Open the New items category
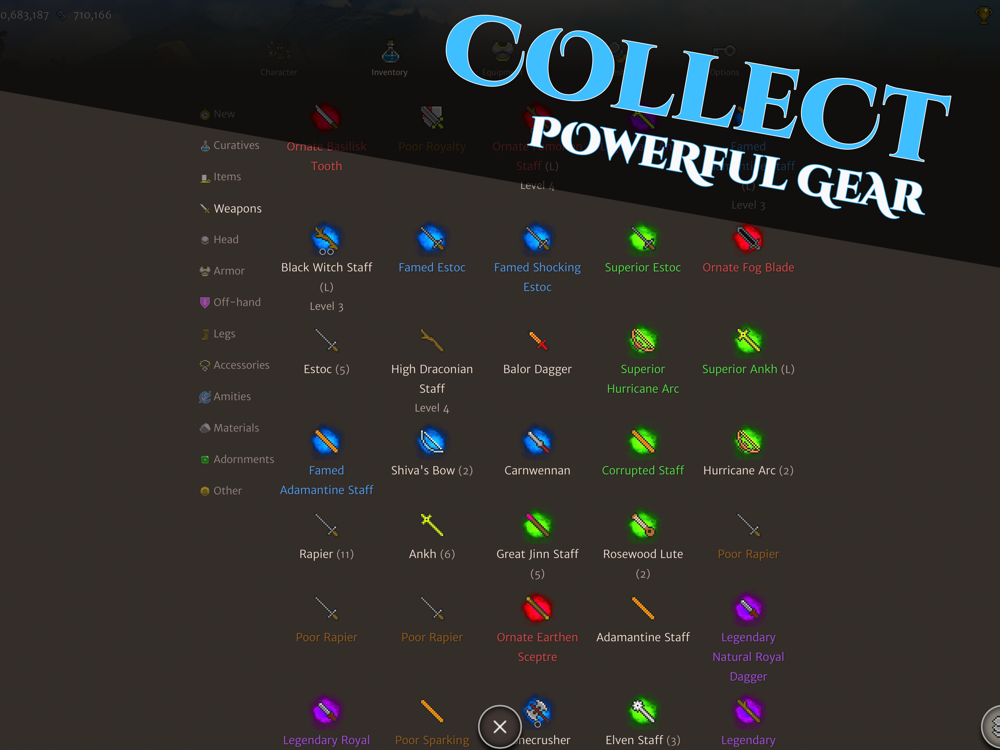Screen dimensions: 1000x750 217,114
